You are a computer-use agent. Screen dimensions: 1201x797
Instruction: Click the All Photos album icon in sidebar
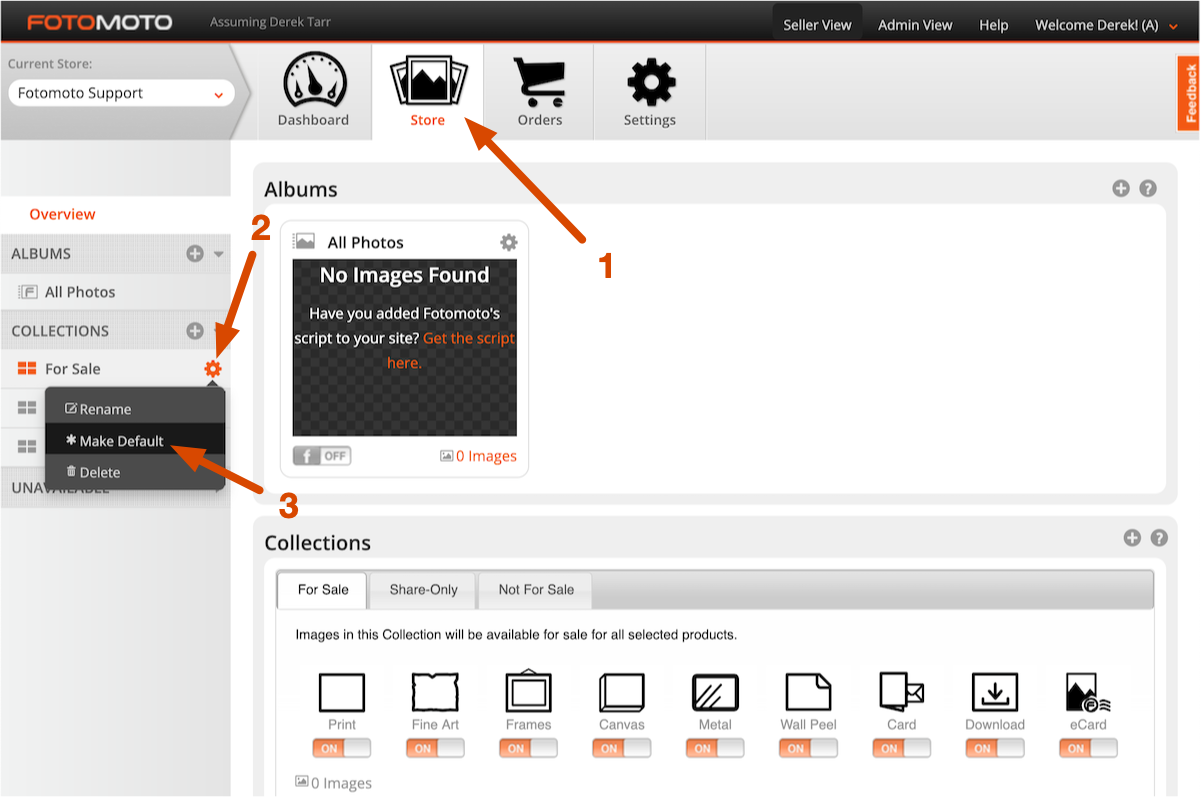click(x=28, y=292)
